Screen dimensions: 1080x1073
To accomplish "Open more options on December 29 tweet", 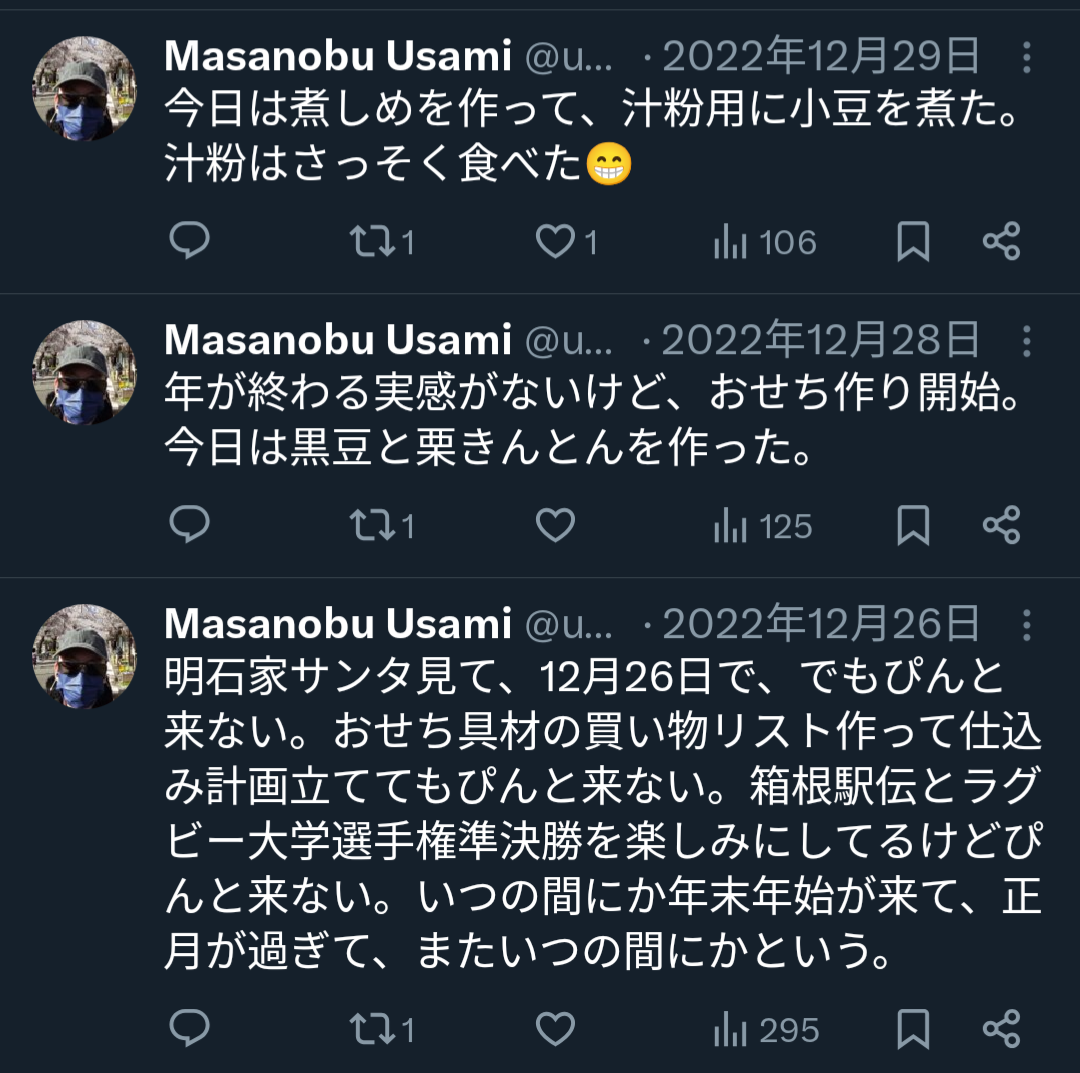I will pyautogui.click(x=1026, y=57).
